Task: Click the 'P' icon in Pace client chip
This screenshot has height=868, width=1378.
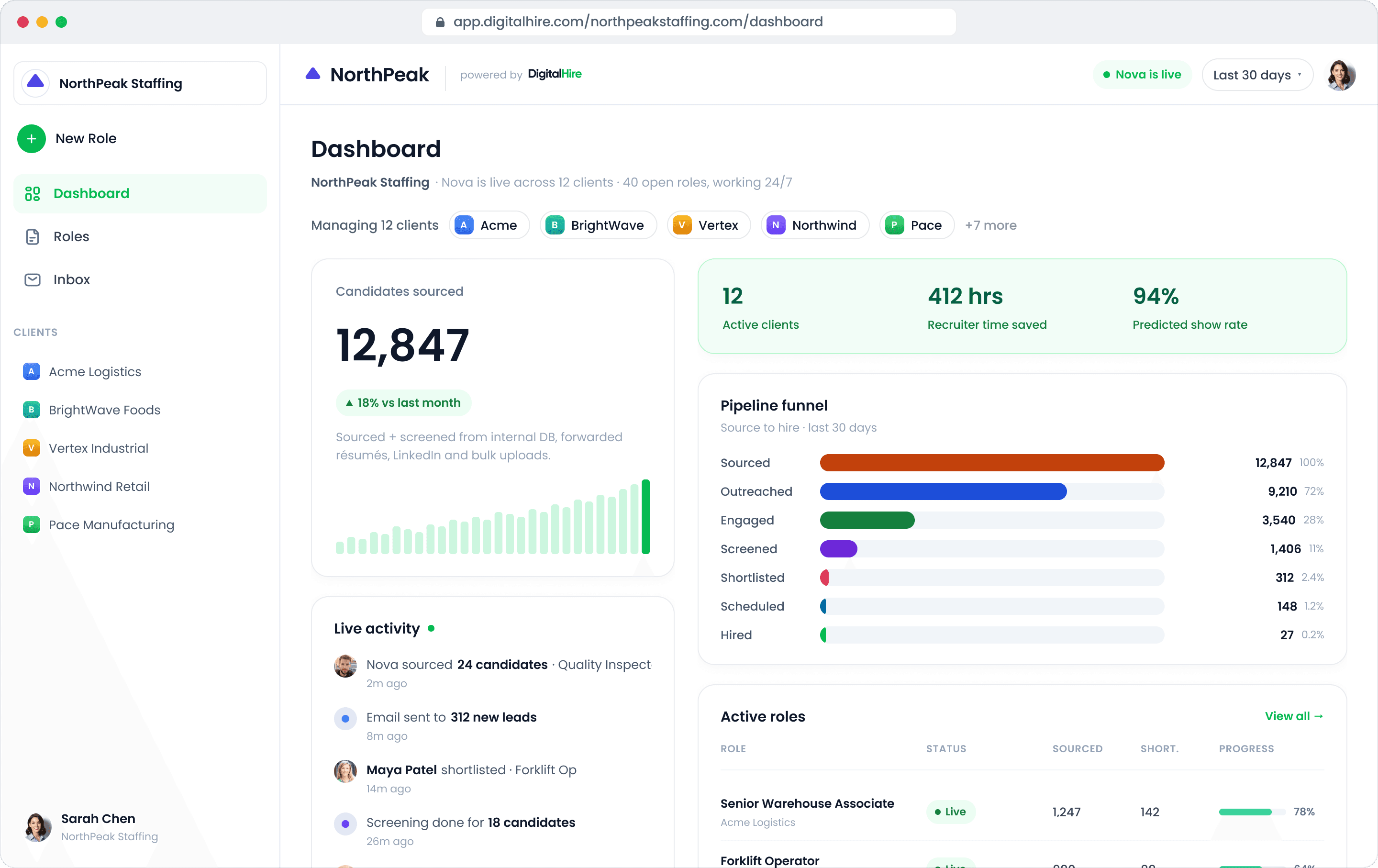Action: pyautogui.click(x=894, y=225)
